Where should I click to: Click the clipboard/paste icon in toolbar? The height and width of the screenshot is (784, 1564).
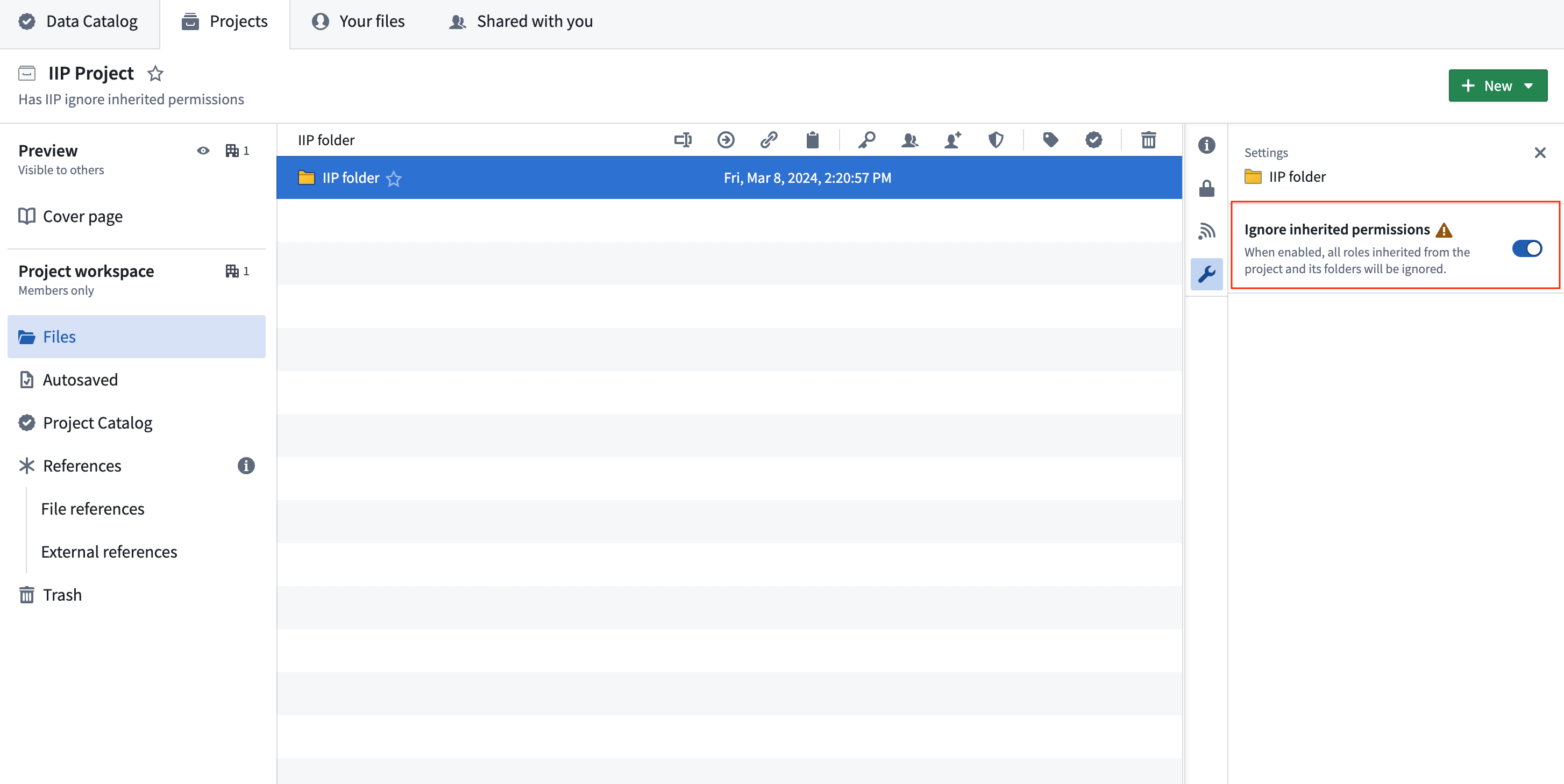(813, 139)
